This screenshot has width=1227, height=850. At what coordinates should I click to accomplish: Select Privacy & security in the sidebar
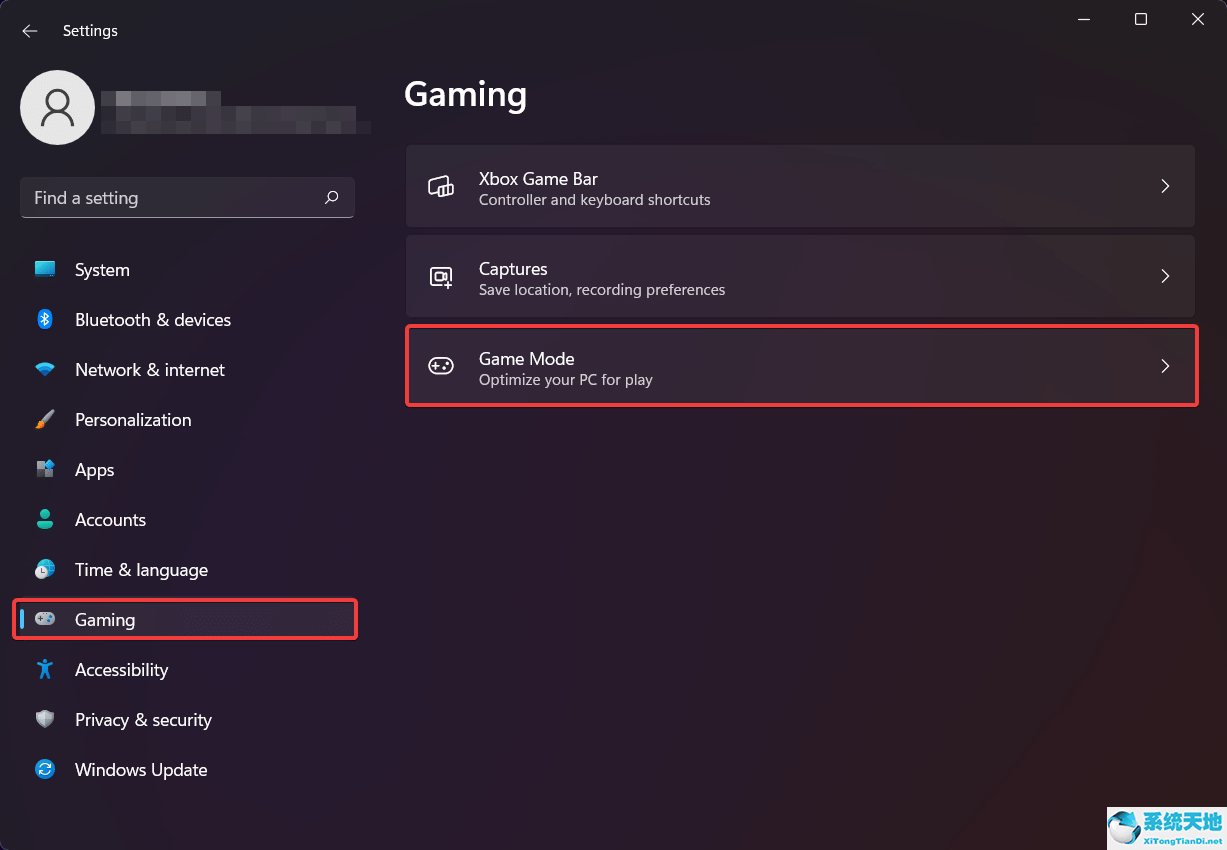click(143, 719)
